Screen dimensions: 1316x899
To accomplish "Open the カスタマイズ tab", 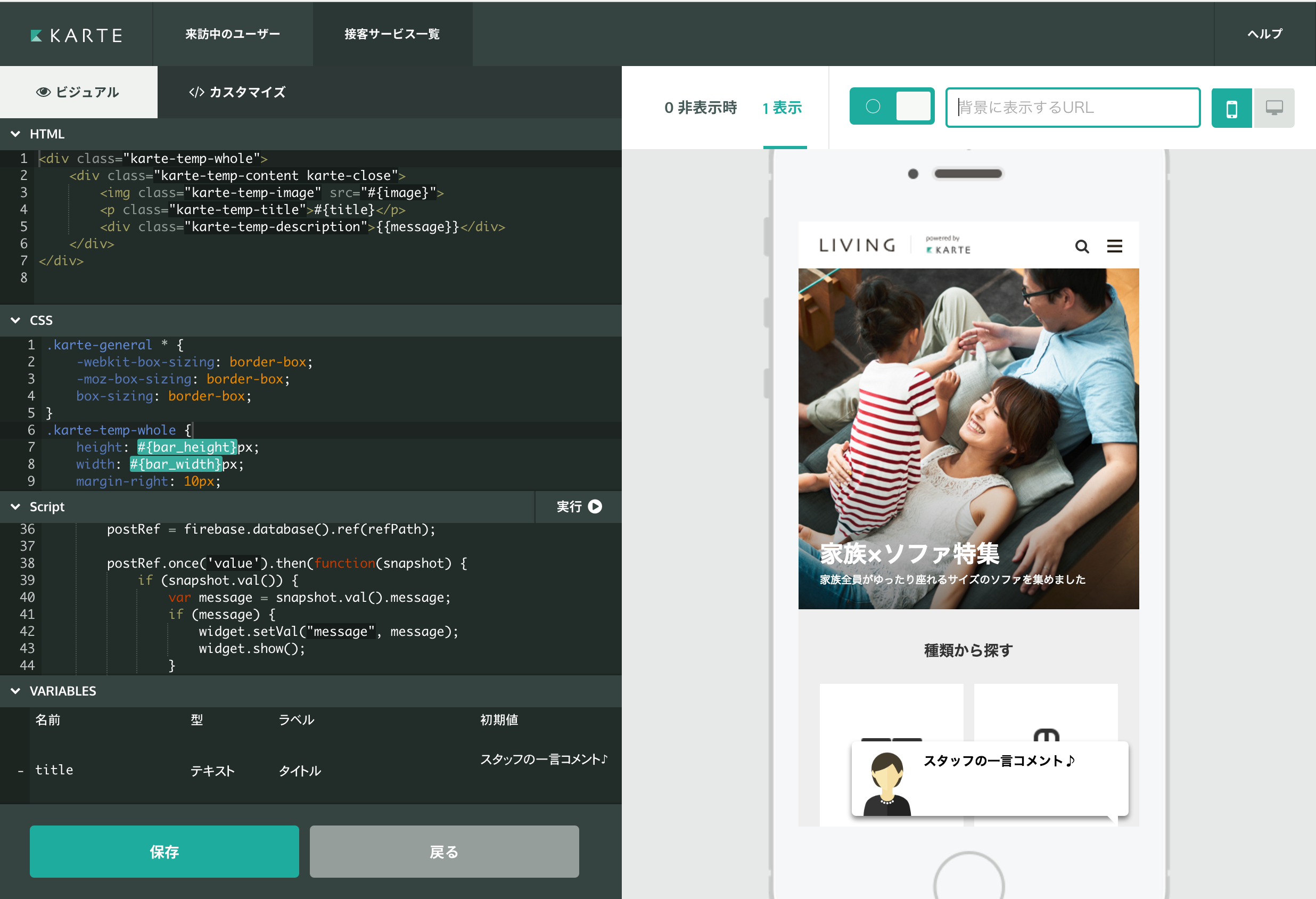I will pyautogui.click(x=237, y=92).
